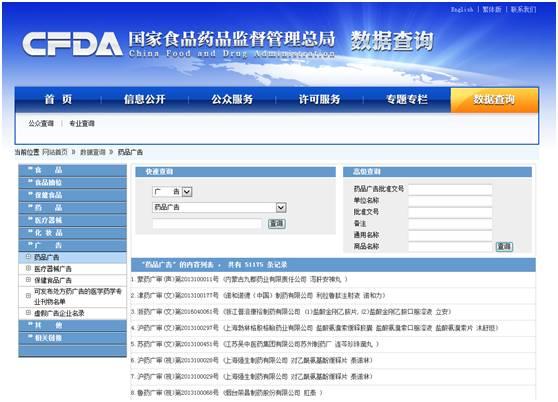Switch to 专业查询 sub-navigation
558x402 pixels.
click(82, 123)
